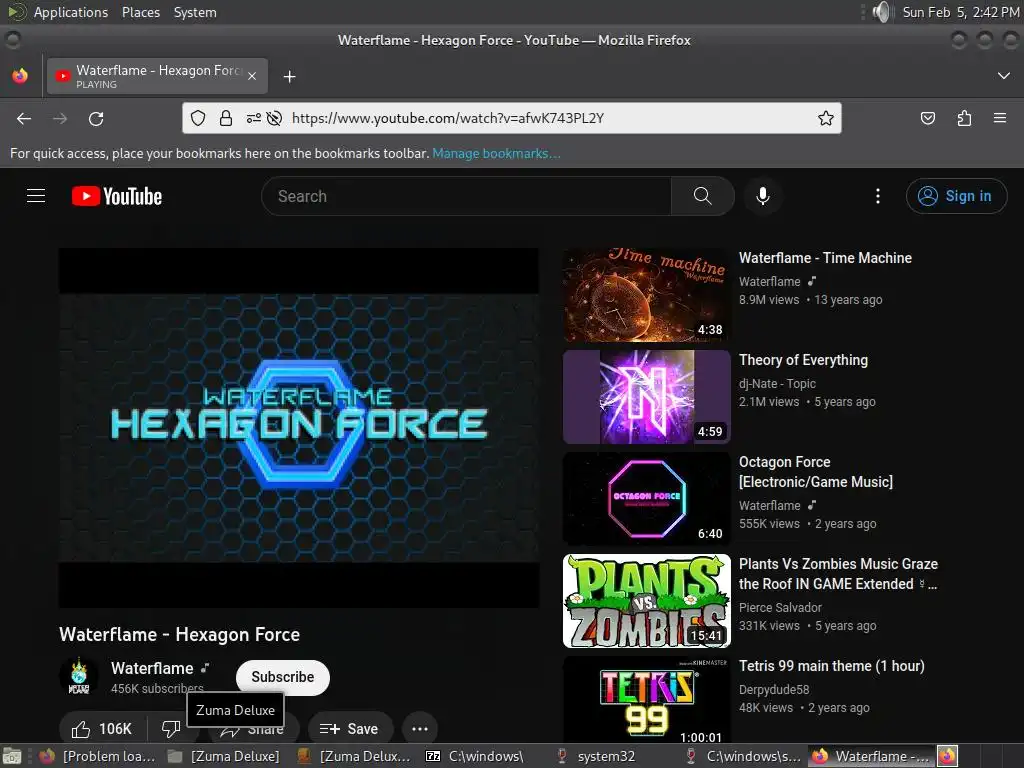This screenshot has width=1024, height=768.
Task: Click the blocked autoplay icon in address bar
Action: pos(275,118)
